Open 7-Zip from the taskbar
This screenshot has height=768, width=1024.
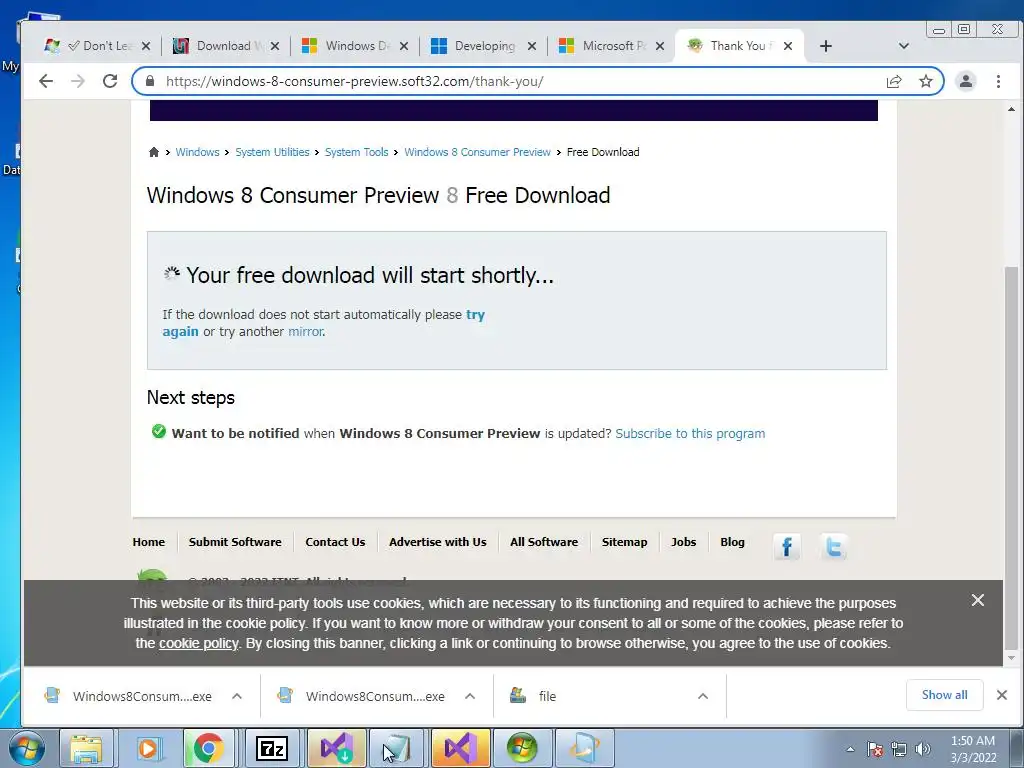[271, 748]
